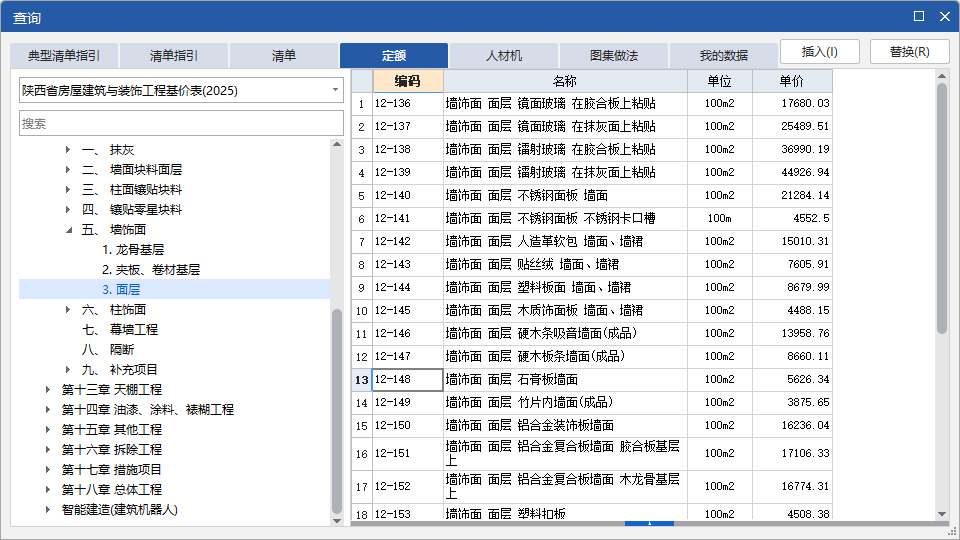The image size is (960, 540).
Task: Close the 查询 dialog
Action: tap(945, 17)
